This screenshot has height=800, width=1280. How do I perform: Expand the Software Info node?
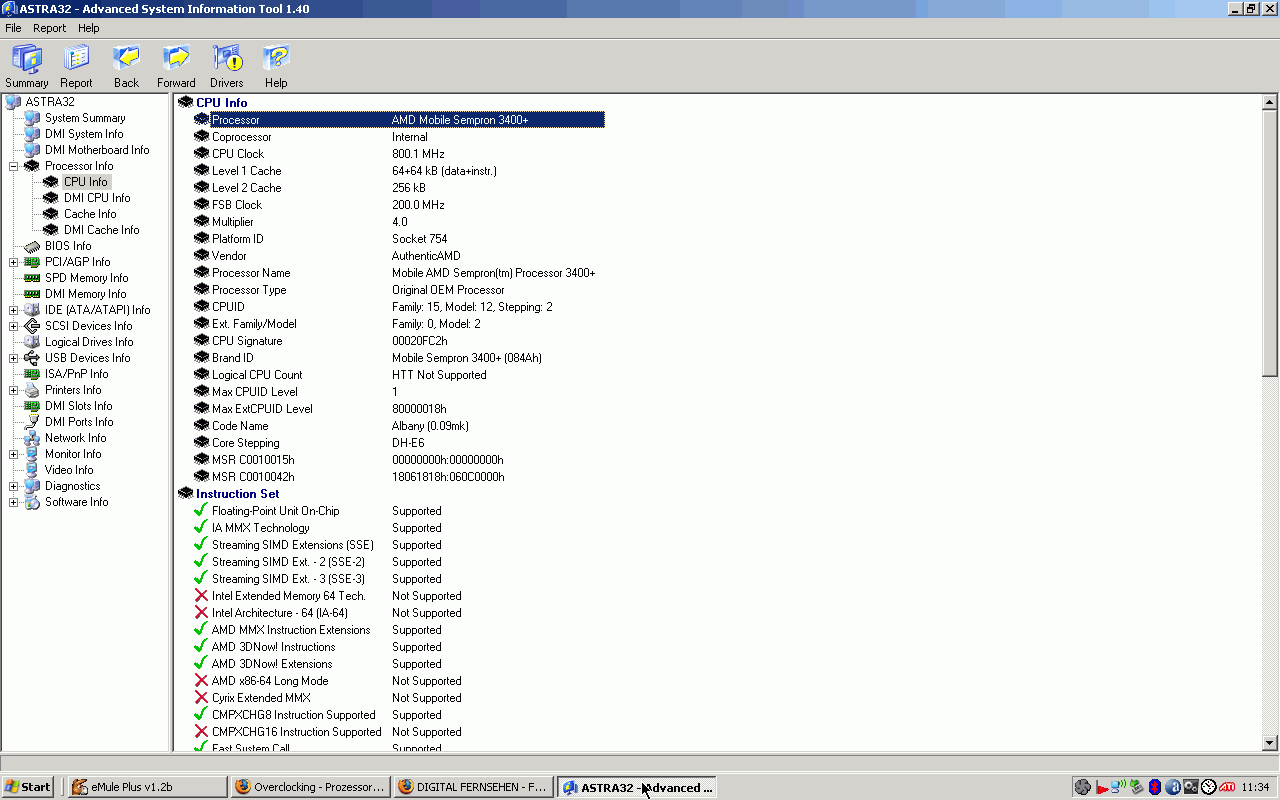coord(14,502)
